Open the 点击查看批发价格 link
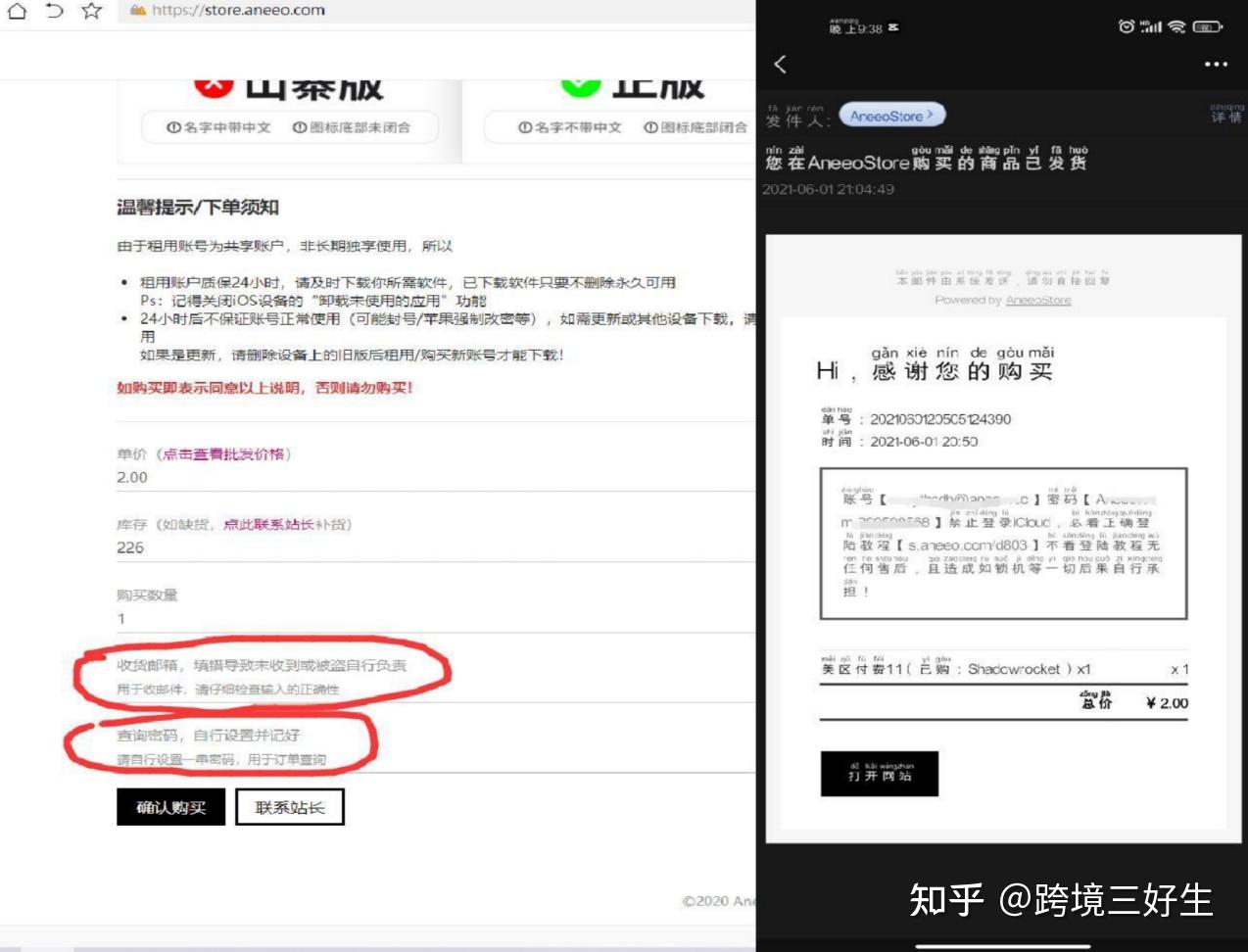The height and width of the screenshot is (952, 1248). 223,453
